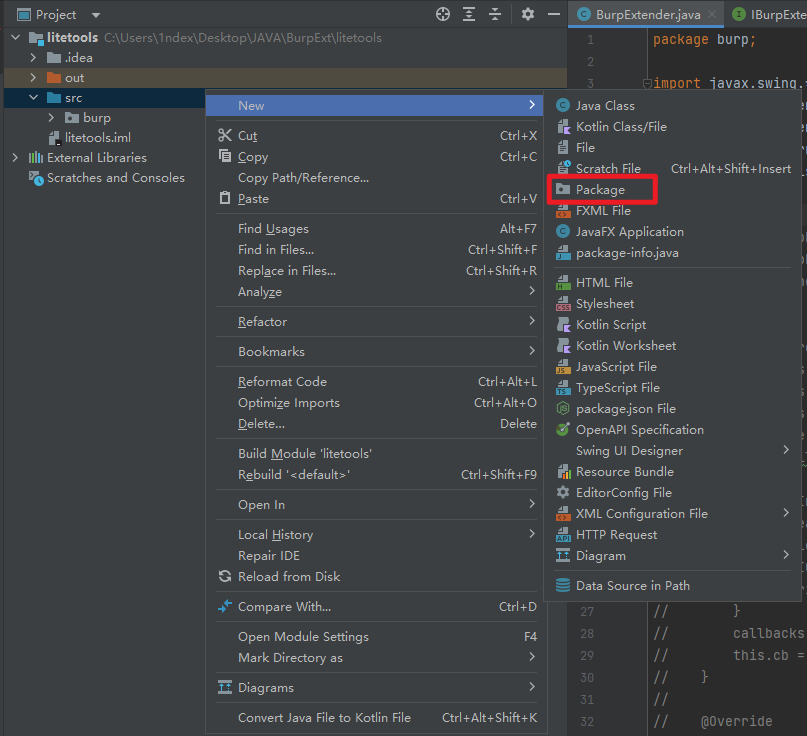Open the Open In submenu
Viewport: 807px width, 736px height.
point(377,505)
